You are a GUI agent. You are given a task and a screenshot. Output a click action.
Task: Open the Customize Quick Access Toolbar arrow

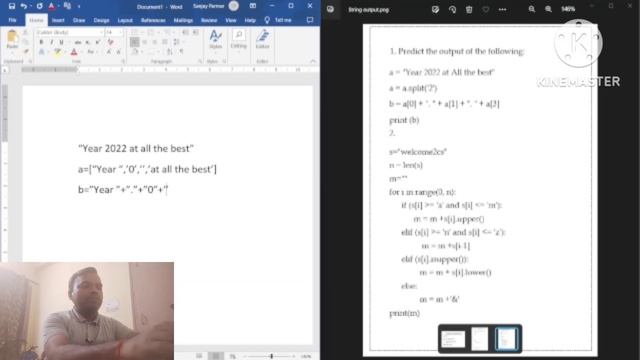(x=79, y=6)
